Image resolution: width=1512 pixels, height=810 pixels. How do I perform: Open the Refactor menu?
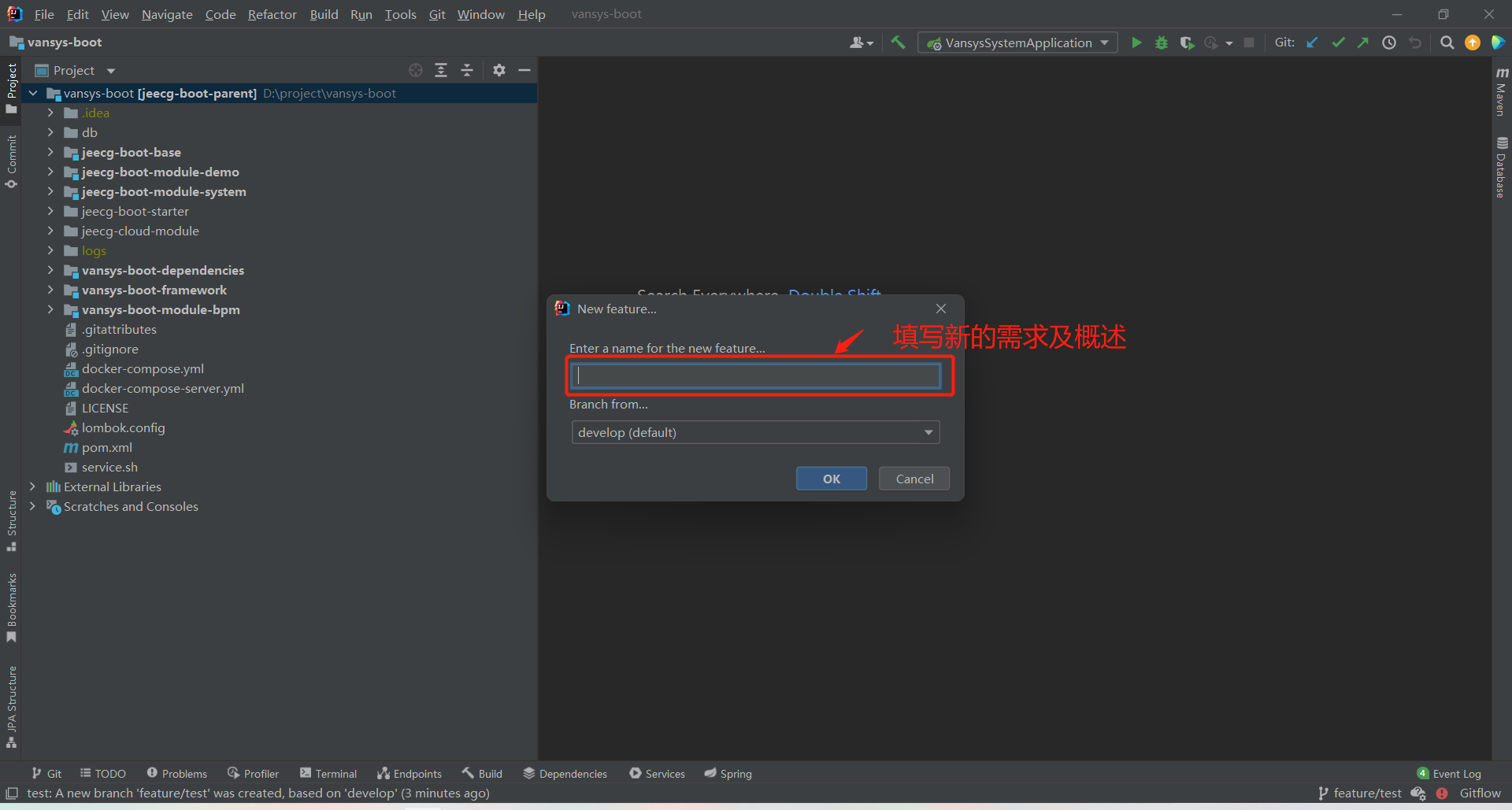pos(272,14)
